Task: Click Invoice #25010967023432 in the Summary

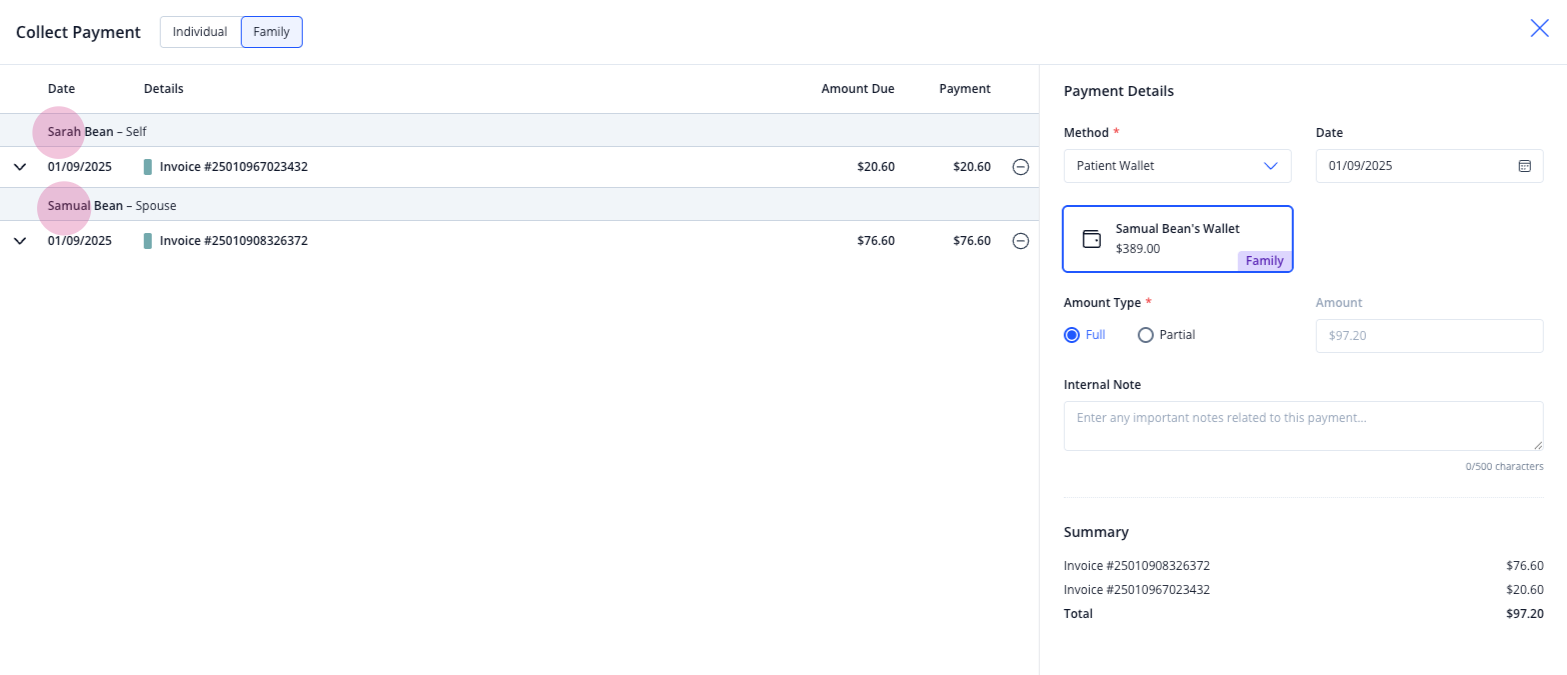Action: click(x=1137, y=590)
